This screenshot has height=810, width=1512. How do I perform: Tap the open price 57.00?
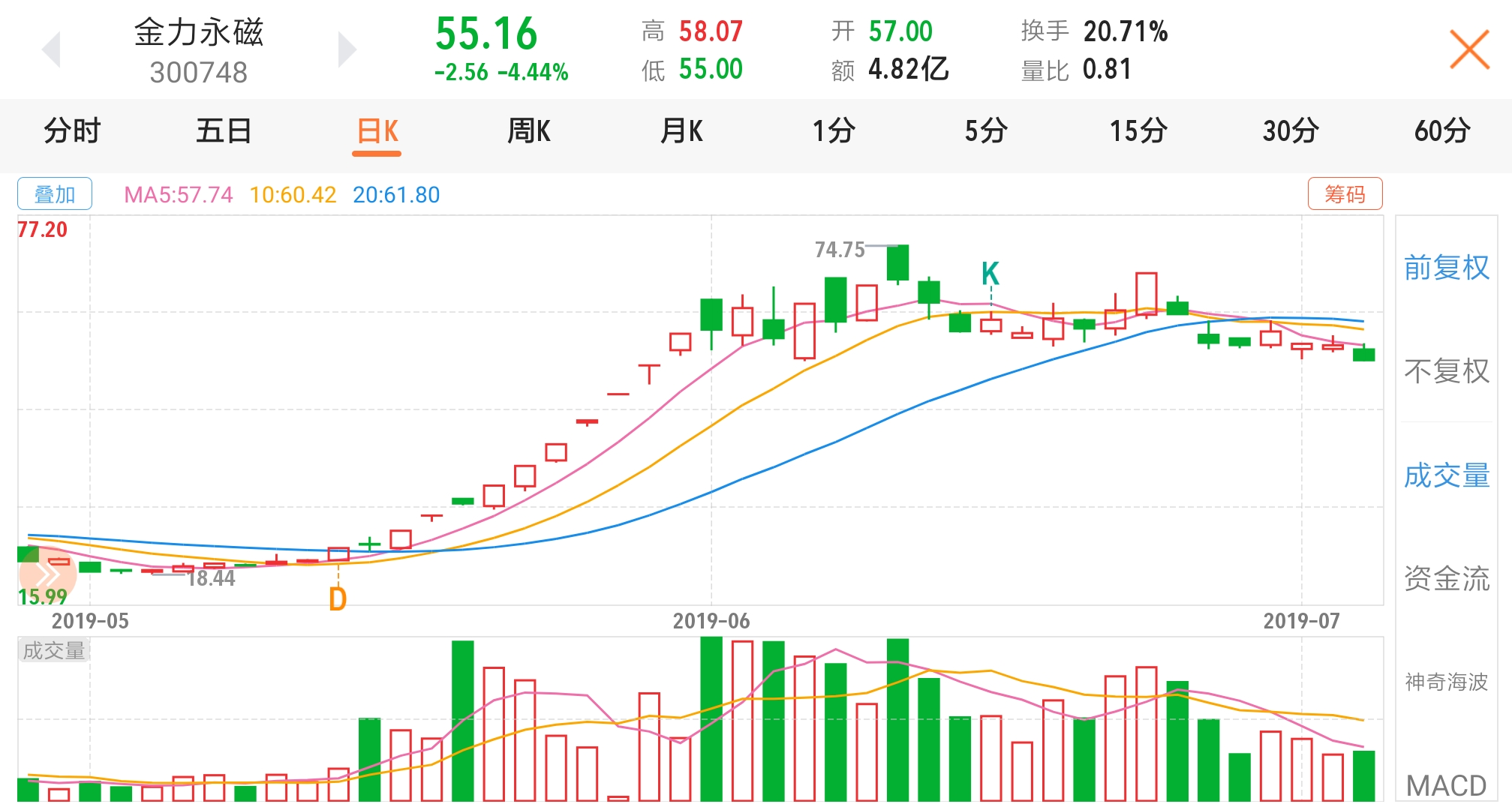[900, 31]
